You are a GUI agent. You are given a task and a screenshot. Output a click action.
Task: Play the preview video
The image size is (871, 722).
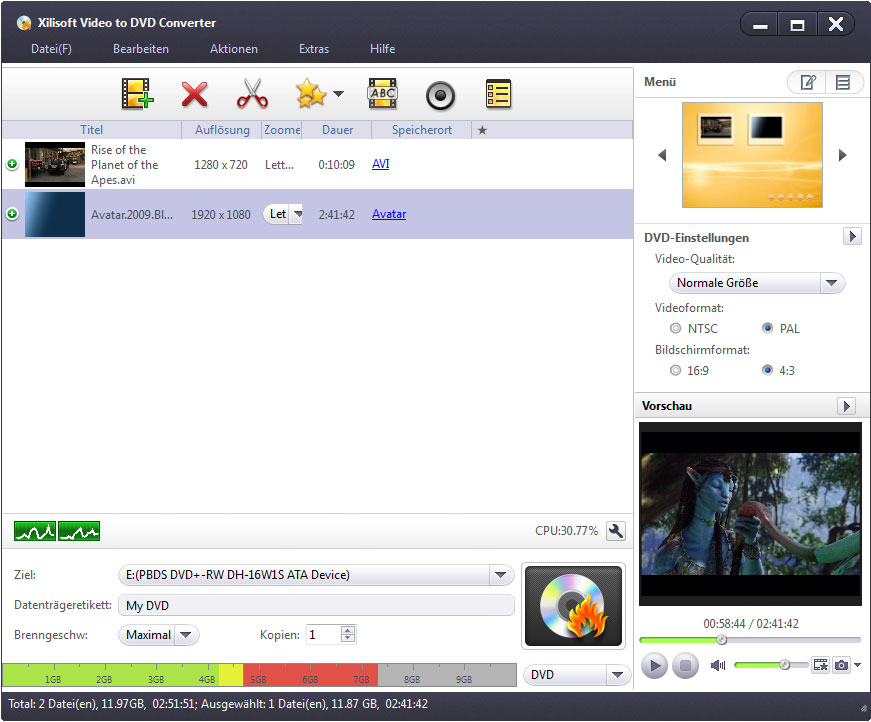654,665
